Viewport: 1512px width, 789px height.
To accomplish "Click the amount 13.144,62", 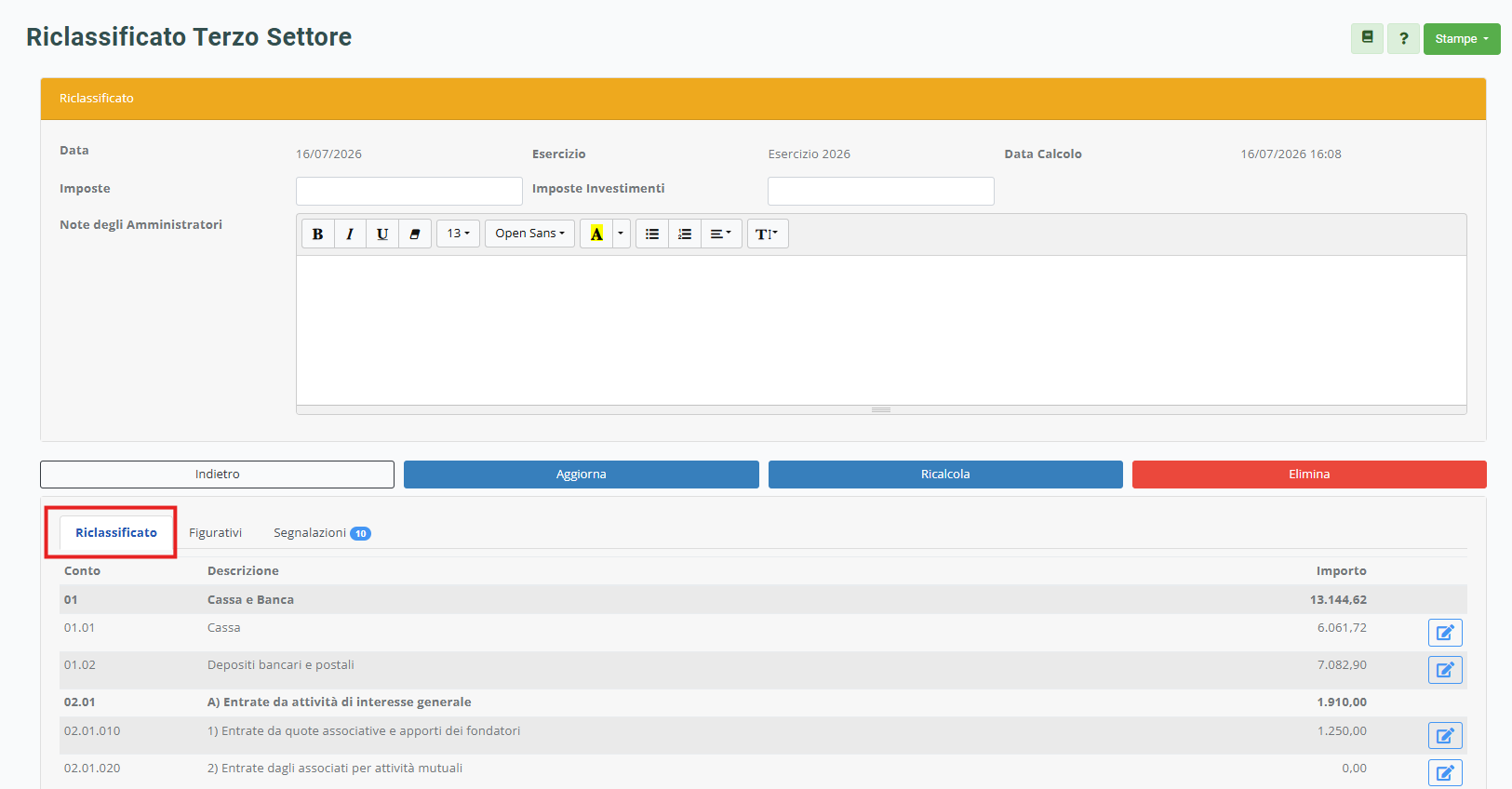I will click(x=1338, y=600).
